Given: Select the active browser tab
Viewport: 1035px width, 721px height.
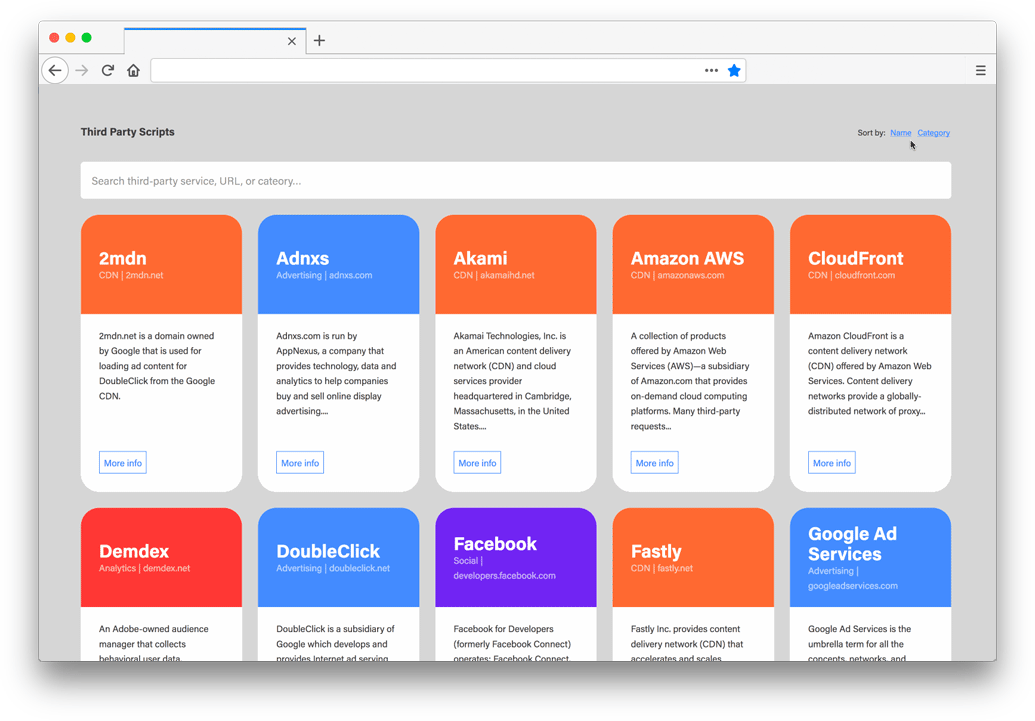Looking at the screenshot, I should [215, 41].
